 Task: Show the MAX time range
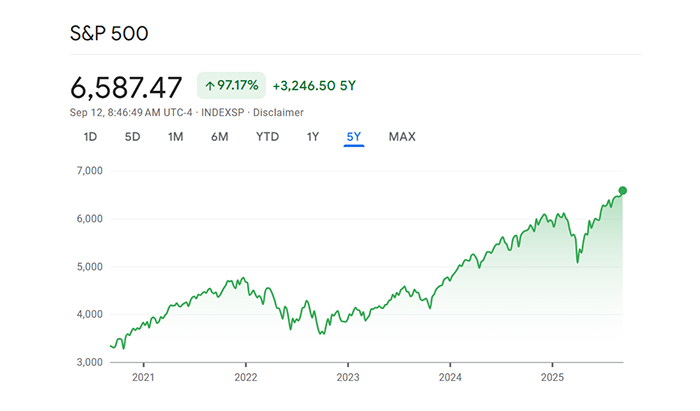coord(402,137)
